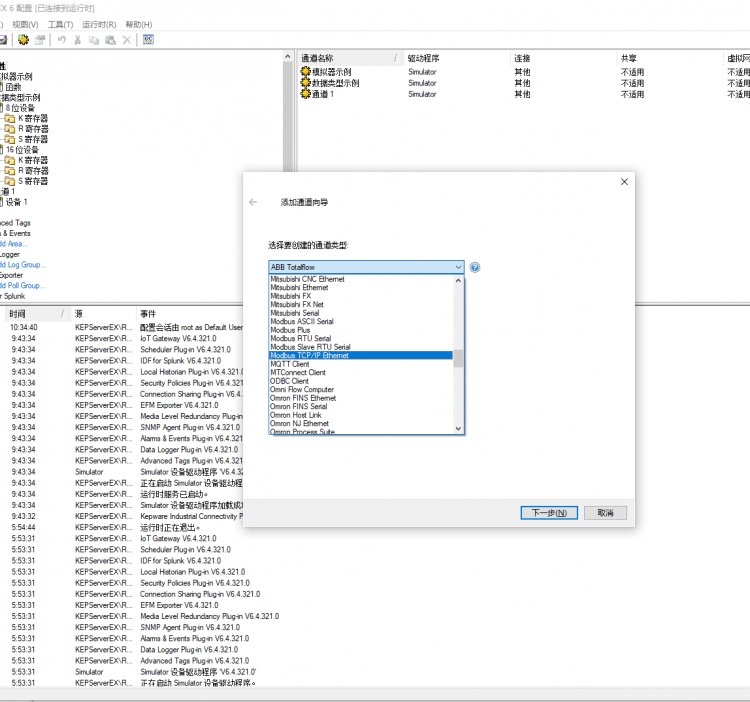750x702 pixels.
Task: Click the K 寄存器 folder icon under 16 位设备
Action: [10, 160]
